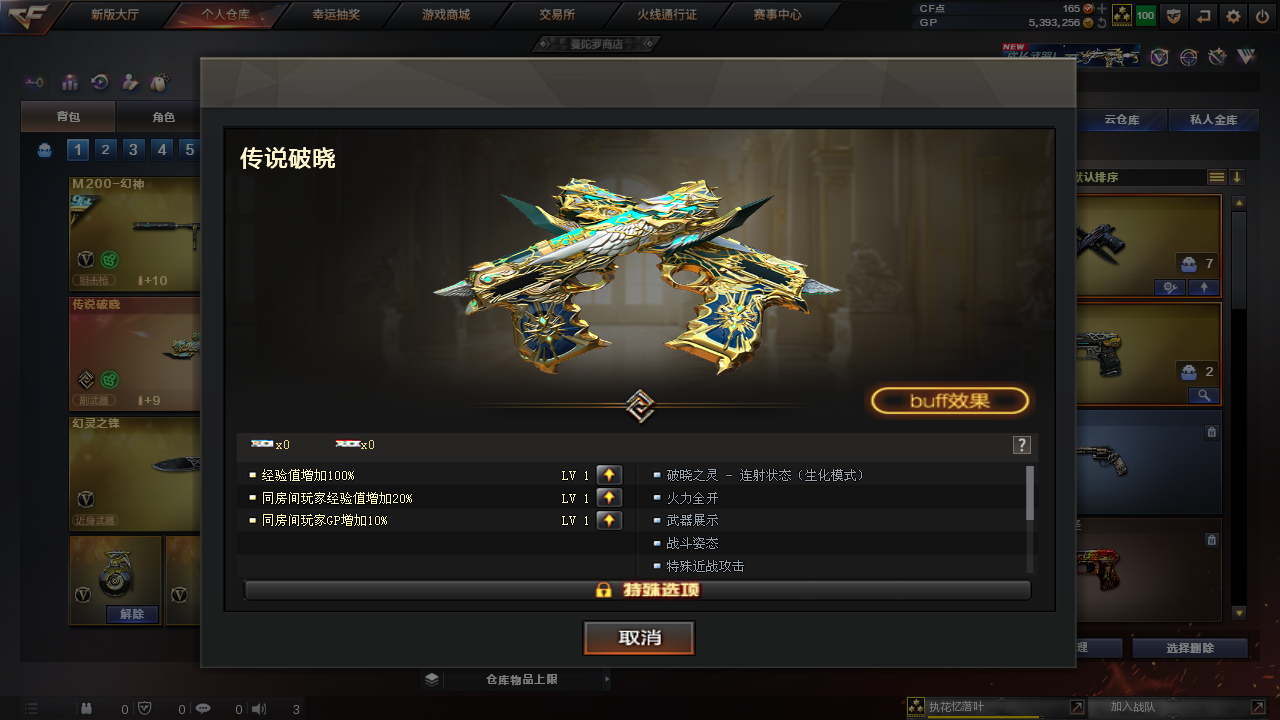Click the buff效果 button
This screenshot has height=720, width=1280.
point(949,401)
